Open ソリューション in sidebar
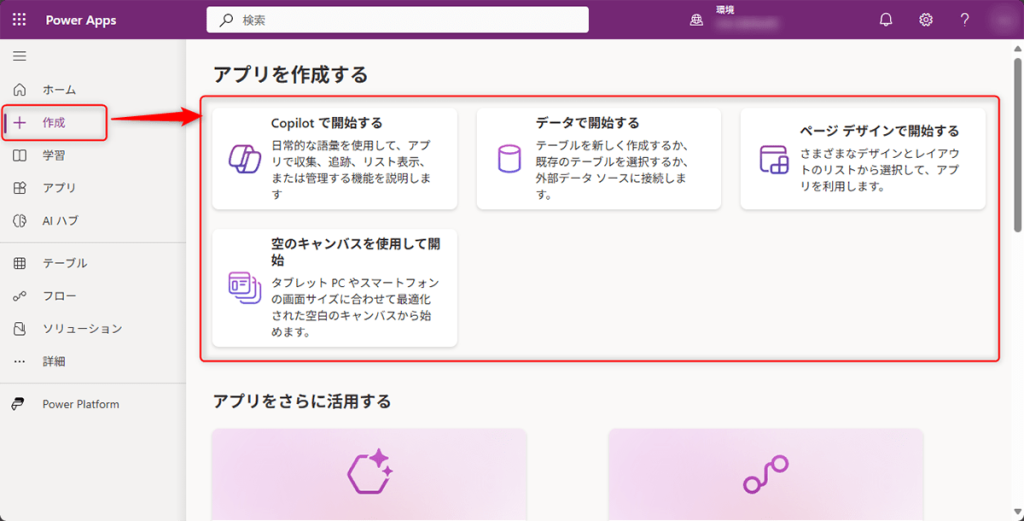This screenshot has height=521, width=1024. tap(82, 328)
